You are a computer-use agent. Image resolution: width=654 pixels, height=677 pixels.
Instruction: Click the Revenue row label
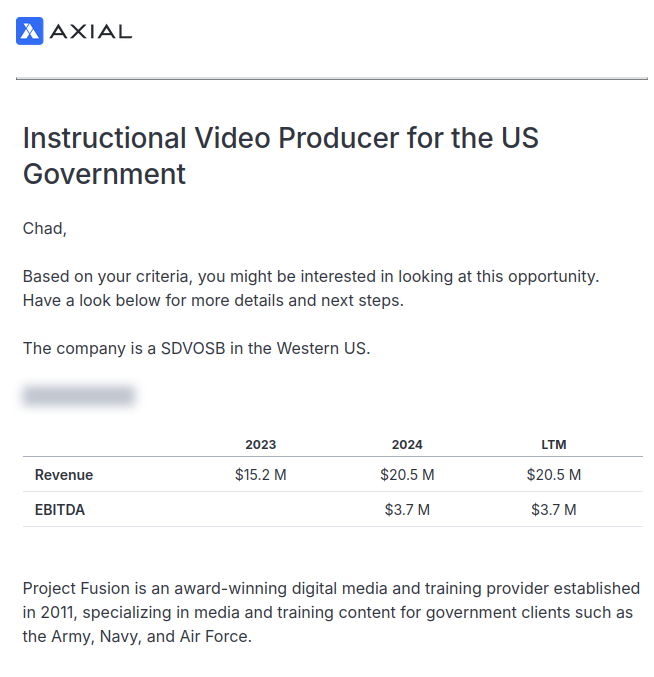point(64,475)
